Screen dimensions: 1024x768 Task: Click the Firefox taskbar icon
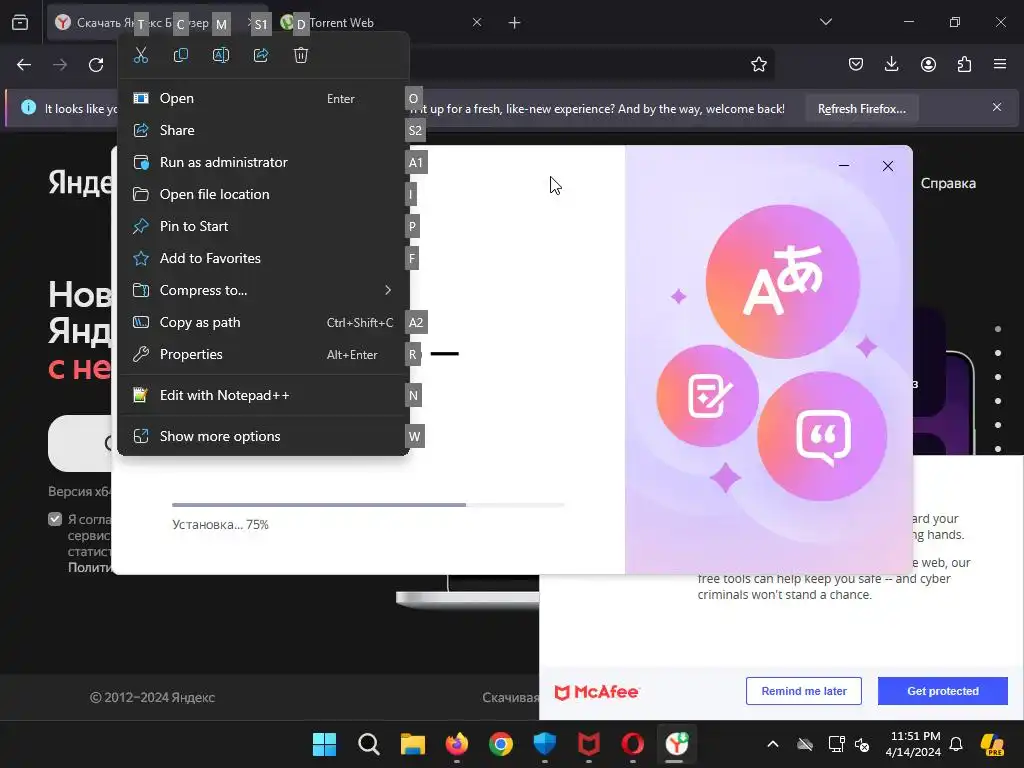click(x=456, y=744)
